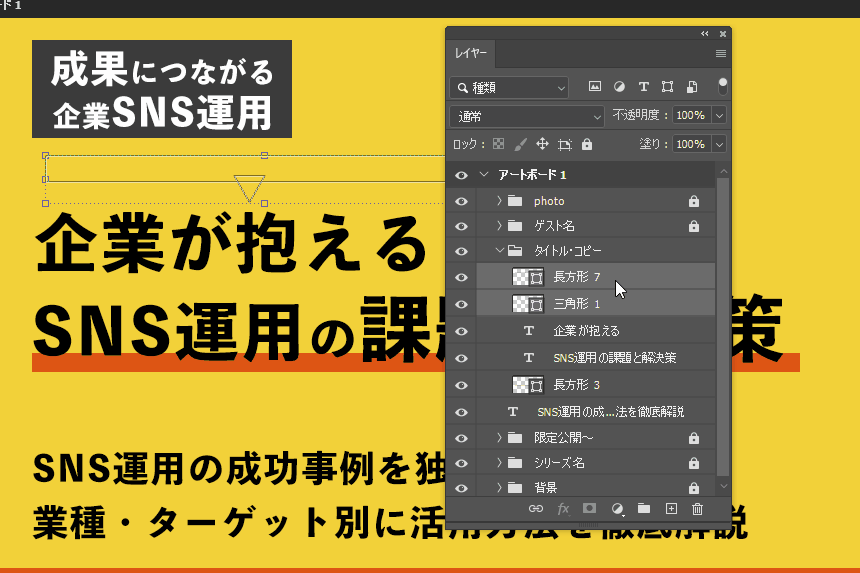
Task: Create new fill or adjustment layer
Action: tap(618, 509)
